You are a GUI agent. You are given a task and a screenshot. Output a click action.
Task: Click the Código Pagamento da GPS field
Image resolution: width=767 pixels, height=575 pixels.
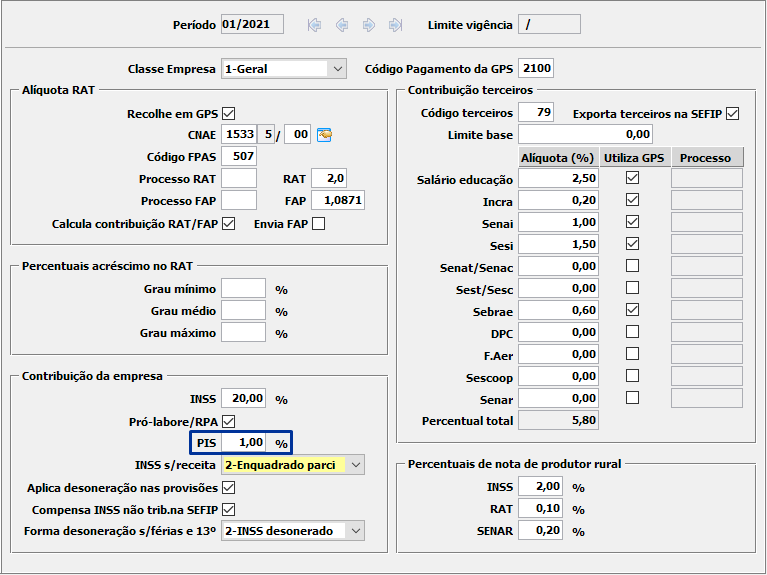(x=536, y=69)
